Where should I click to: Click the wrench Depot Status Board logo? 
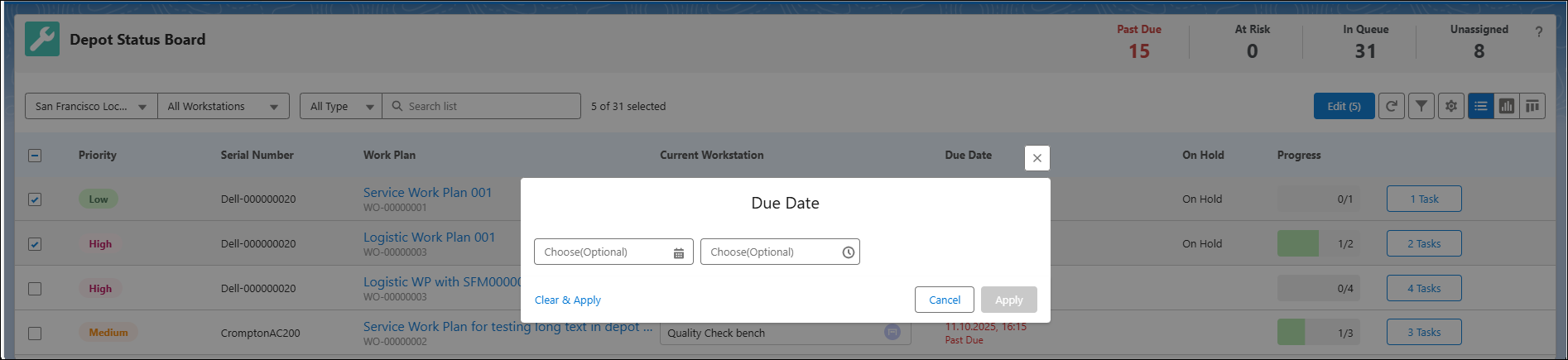click(x=42, y=39)
